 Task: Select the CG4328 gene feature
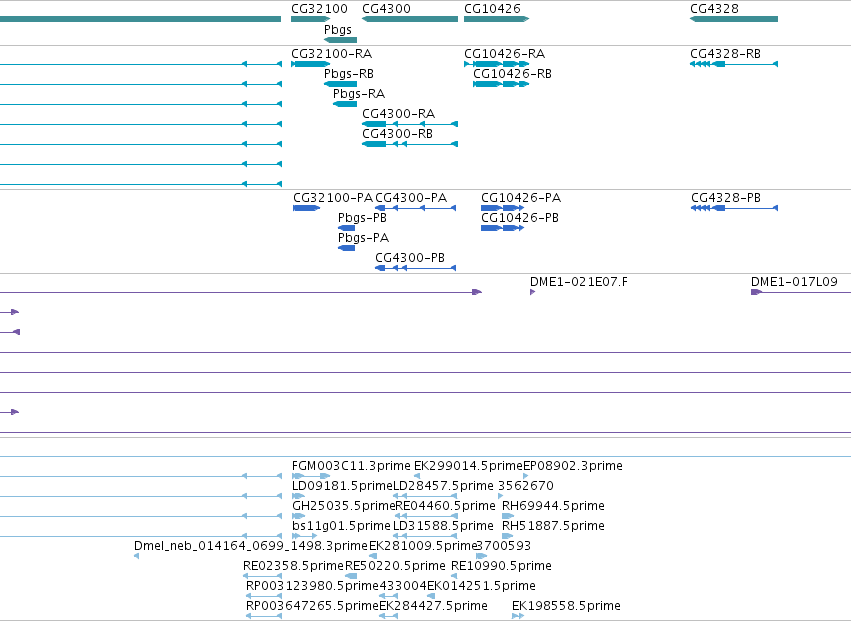734,19
